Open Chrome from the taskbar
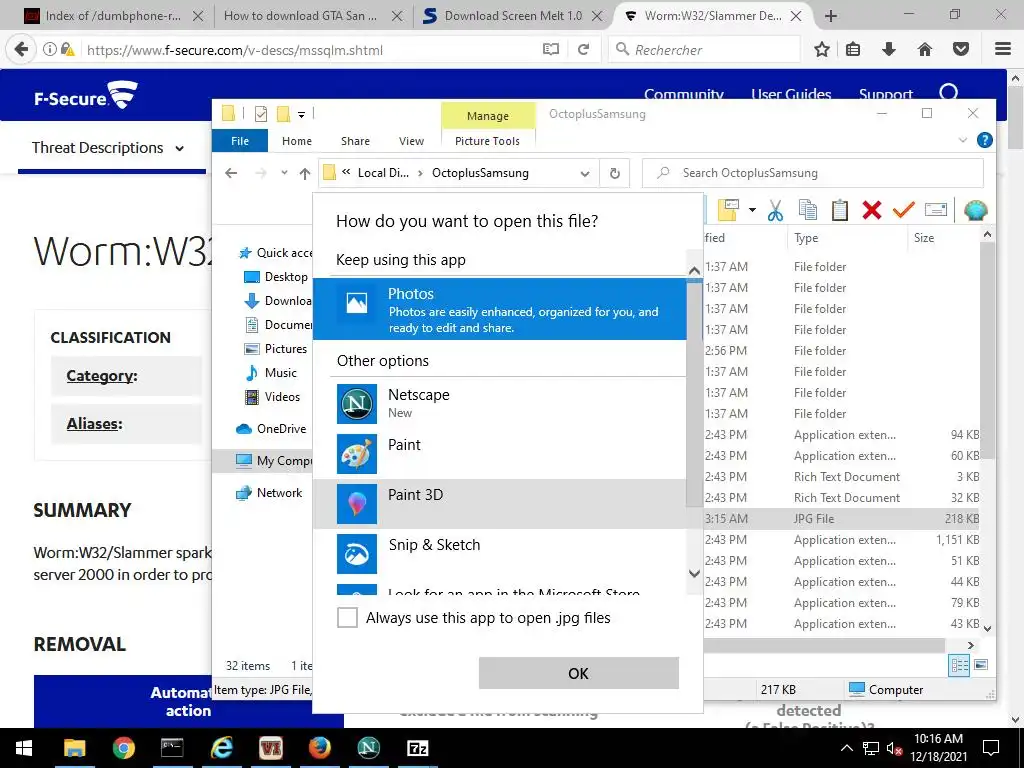Image resolution: width=1024 pixels, height=768 pixels. pyautogui.click(x=123, y=748)
